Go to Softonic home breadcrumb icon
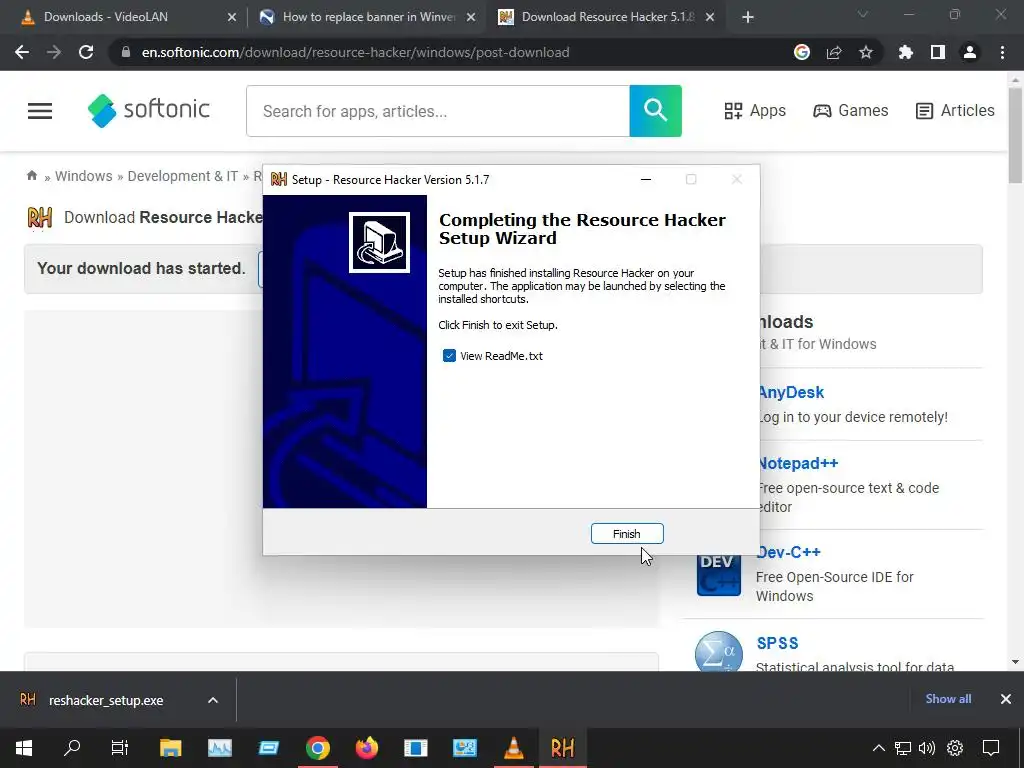Viewport: 1024px width, 768px height. (31, 176)
